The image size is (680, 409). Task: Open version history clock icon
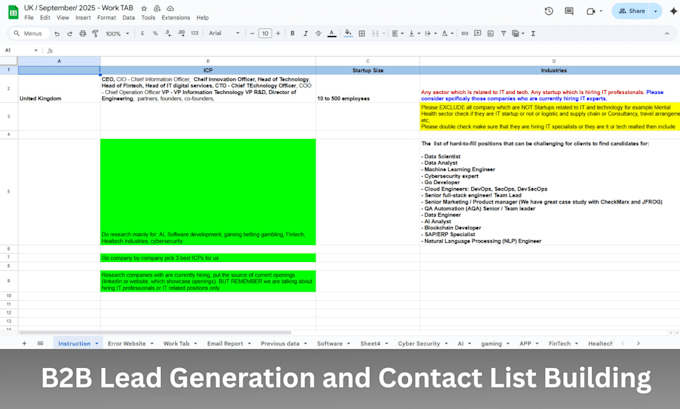pos(549,11)
